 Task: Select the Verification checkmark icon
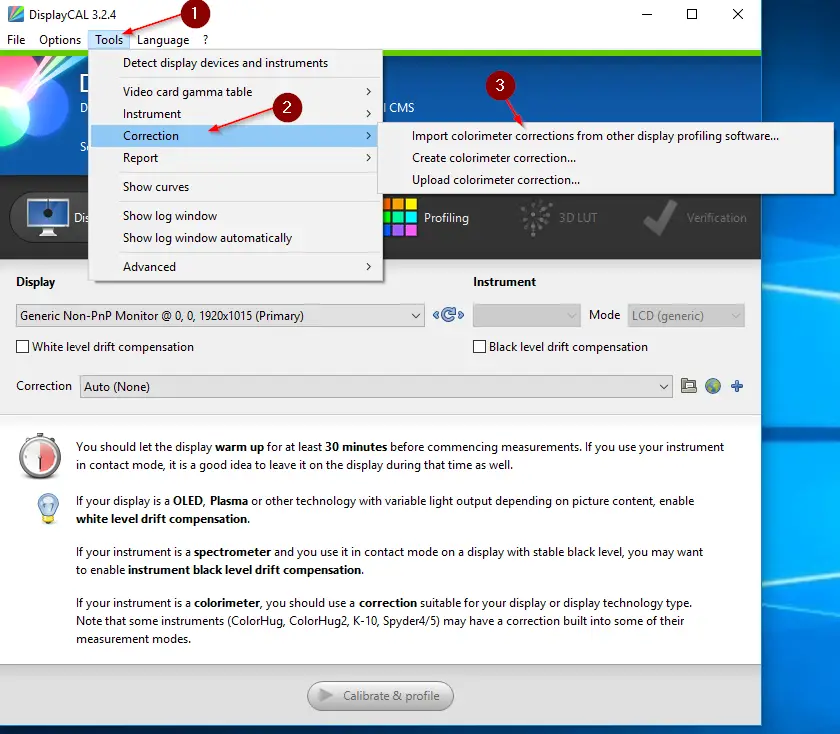[660, 218]
